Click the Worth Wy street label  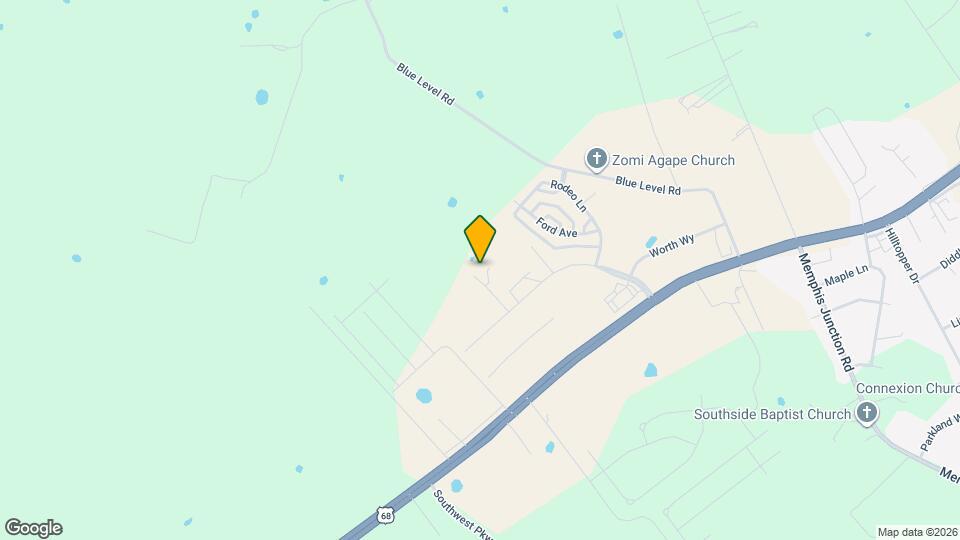(x=672, y=246)
